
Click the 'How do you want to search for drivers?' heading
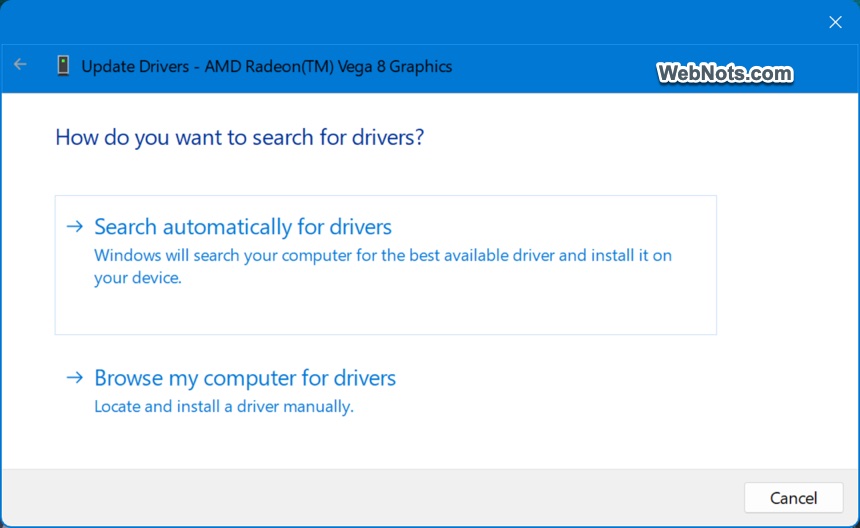click(240, 137)
